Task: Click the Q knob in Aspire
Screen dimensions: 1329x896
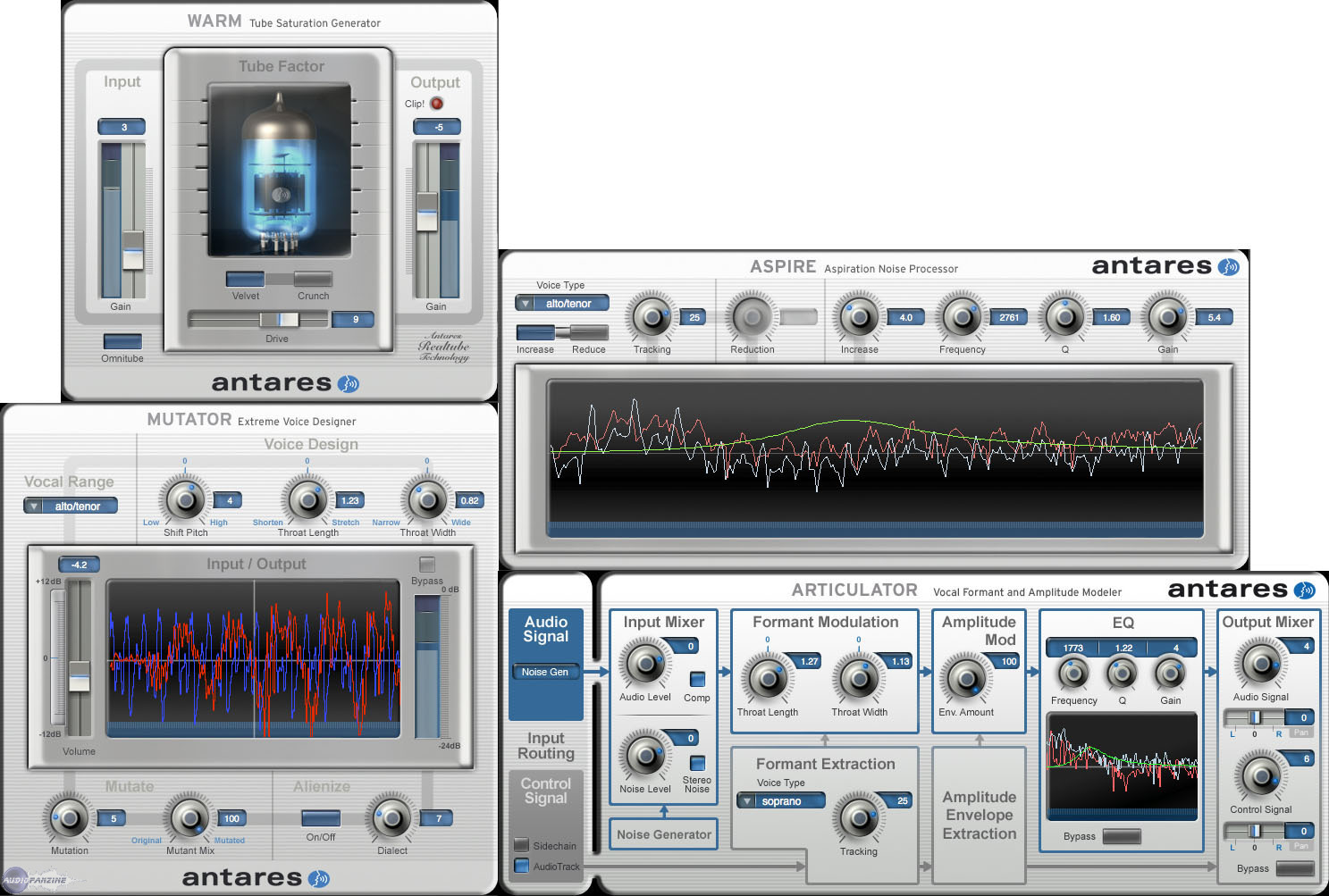Action: point(1064,317)
